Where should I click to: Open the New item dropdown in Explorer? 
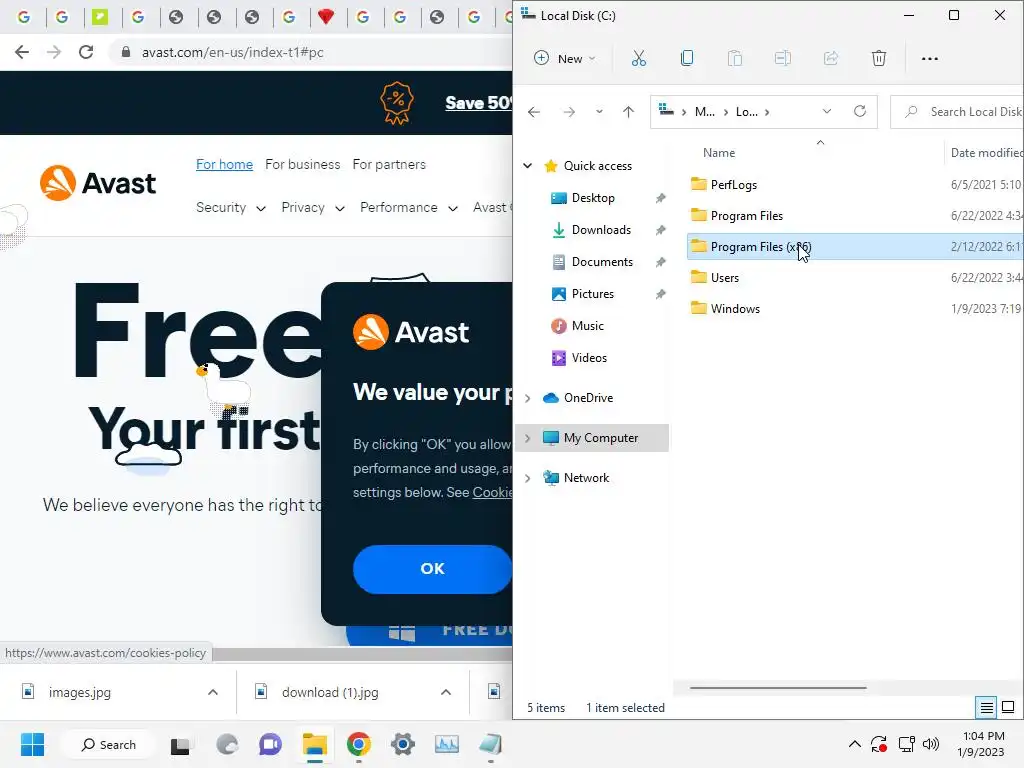[565, 59]
